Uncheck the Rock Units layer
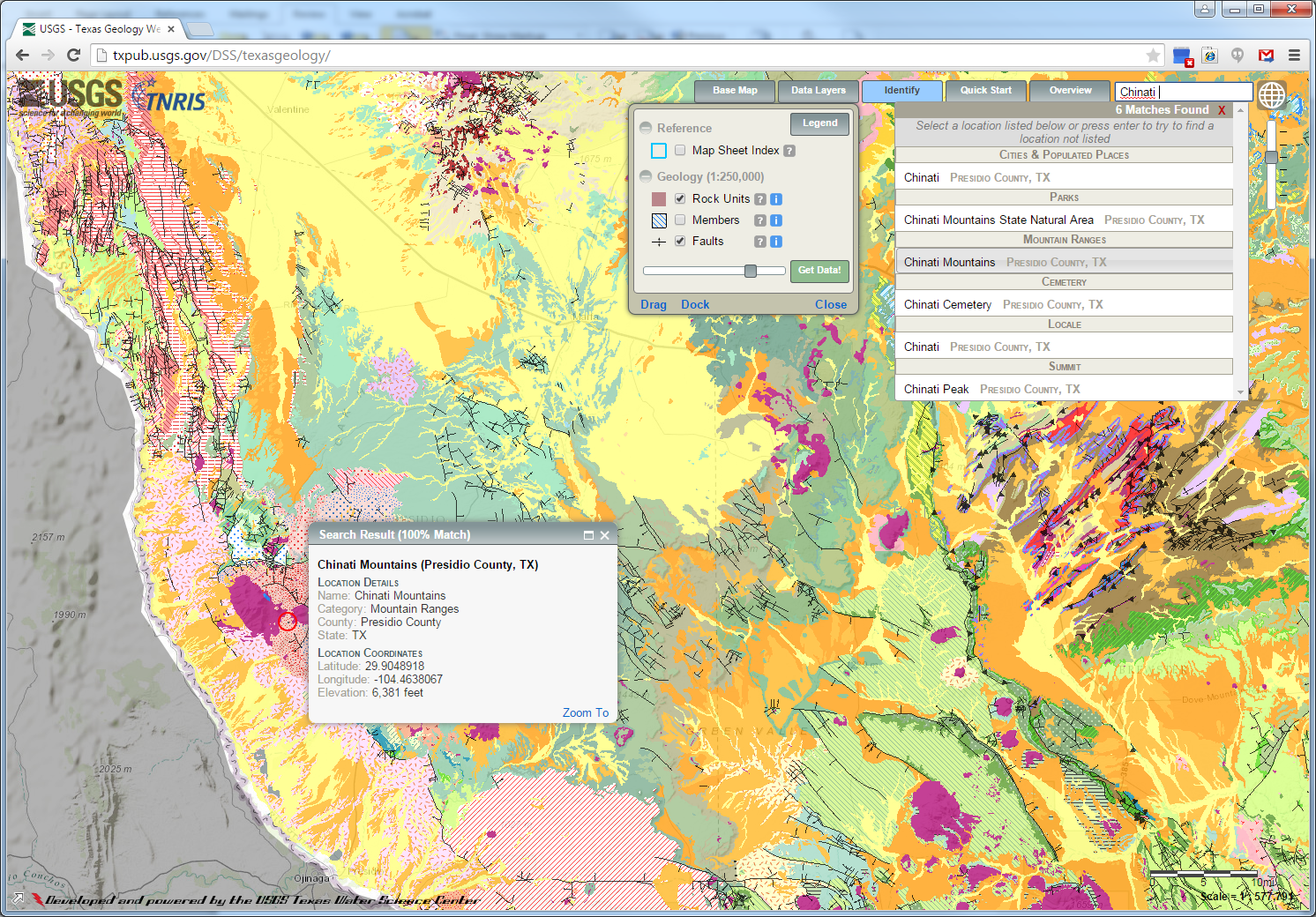The image size is (1316, 917). point(680,199)
